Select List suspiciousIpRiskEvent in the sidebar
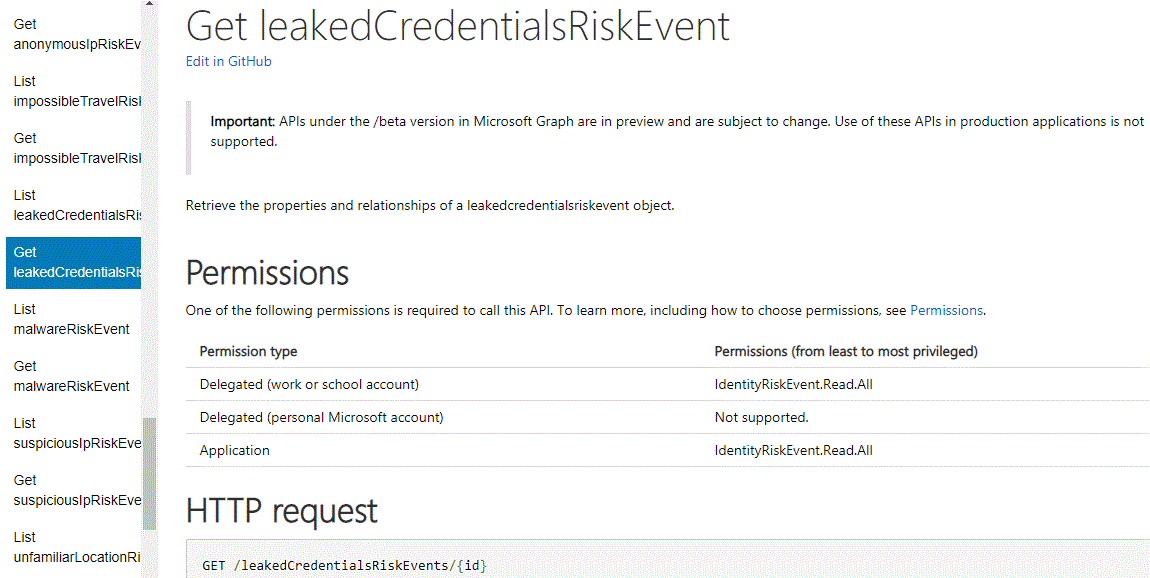The height and width of the screenshot is (578, 1150). pyautogui.click(x=75, y=433)
